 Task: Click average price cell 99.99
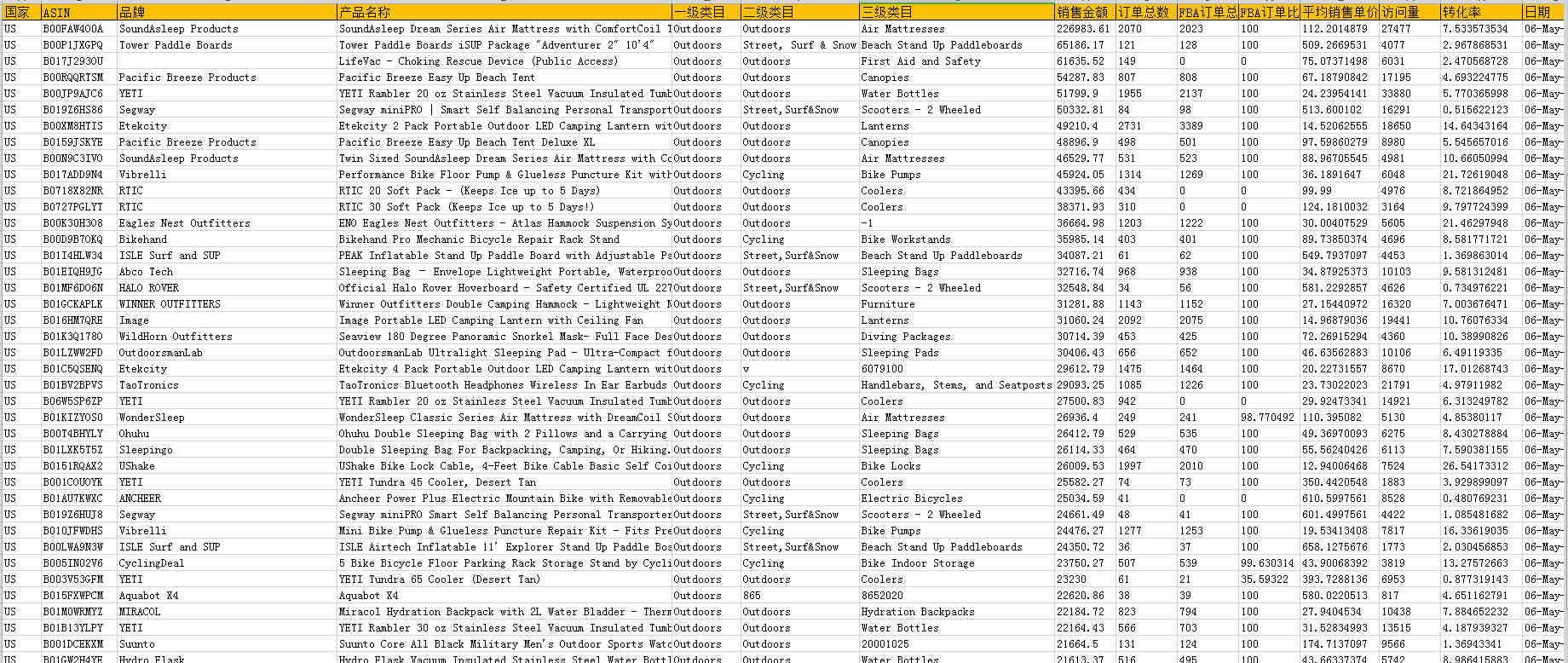(x=1340, y=191)
